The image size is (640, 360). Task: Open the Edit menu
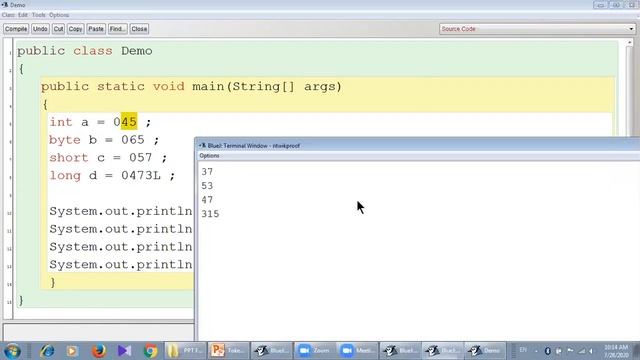(23, 15)
